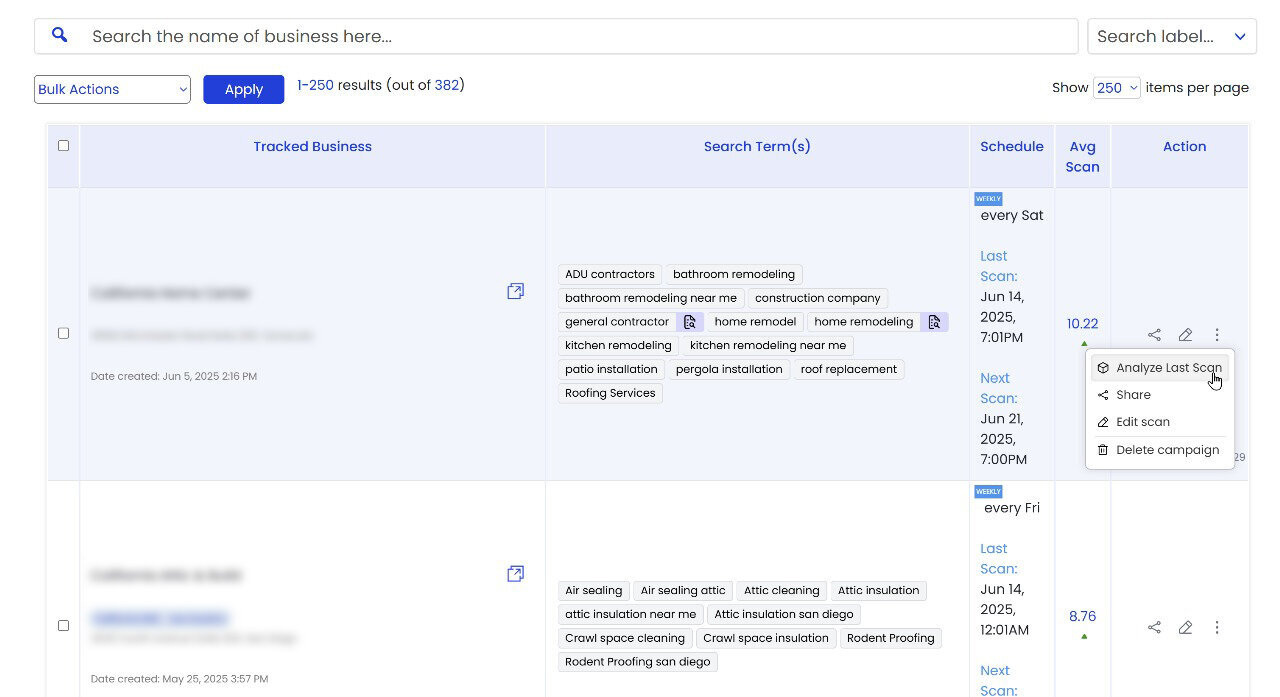This screenshot has height=697, width=1280.
Task: Click the 382 total results link
Action: pos(448,85)
